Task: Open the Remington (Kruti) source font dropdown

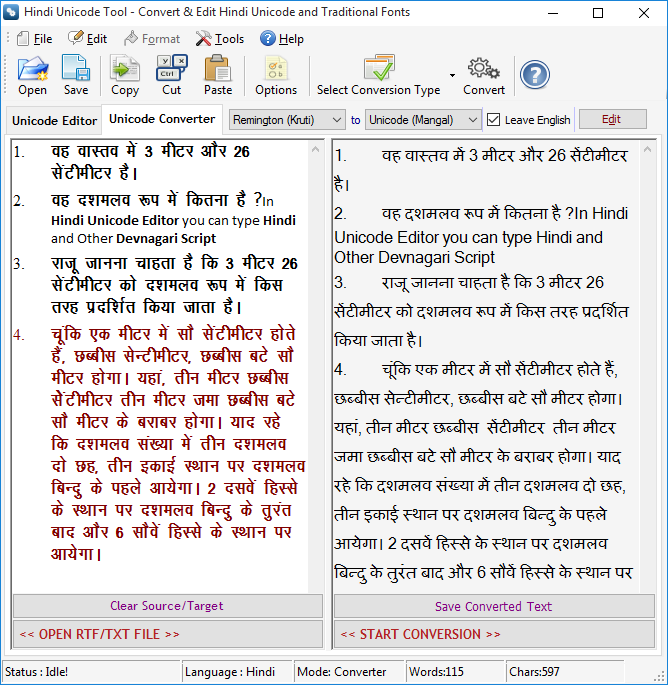Action: click(x=287, y=120)
